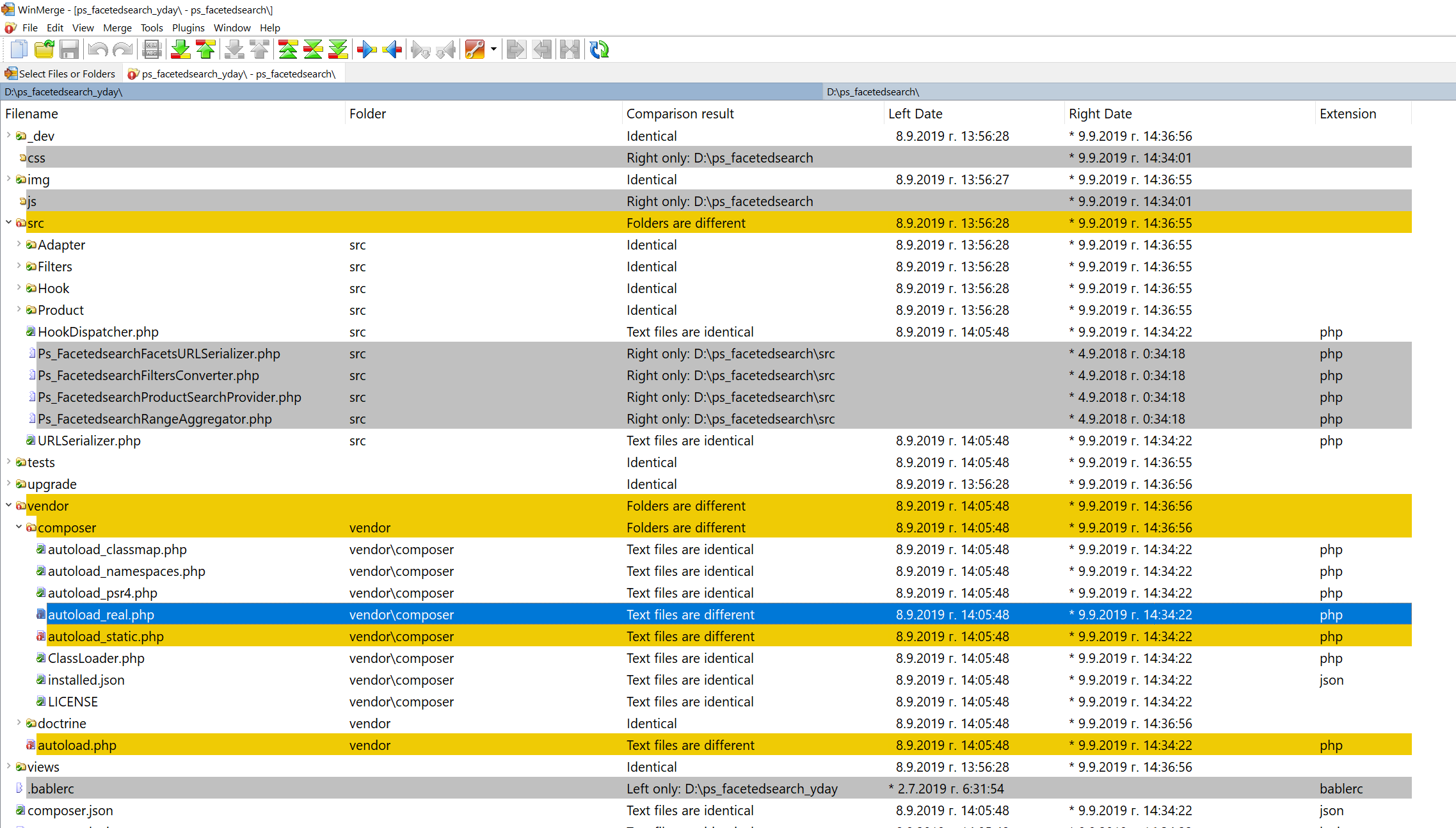
Task: Click the Refresh toolbar icon
Action: (599, 49)
